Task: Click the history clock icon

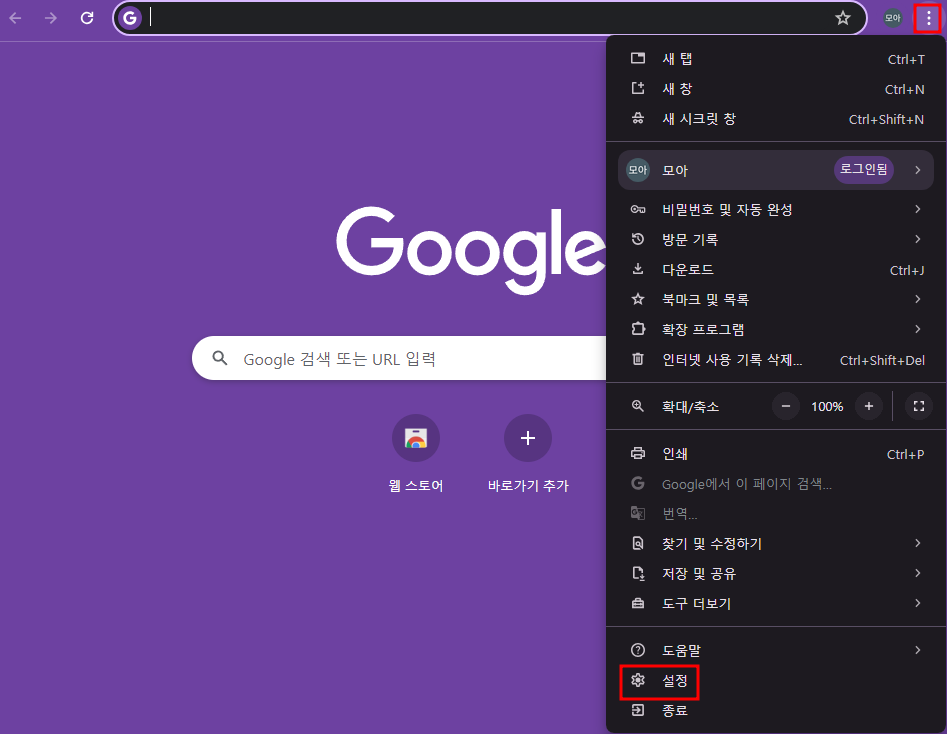Action: coord(638,239)
